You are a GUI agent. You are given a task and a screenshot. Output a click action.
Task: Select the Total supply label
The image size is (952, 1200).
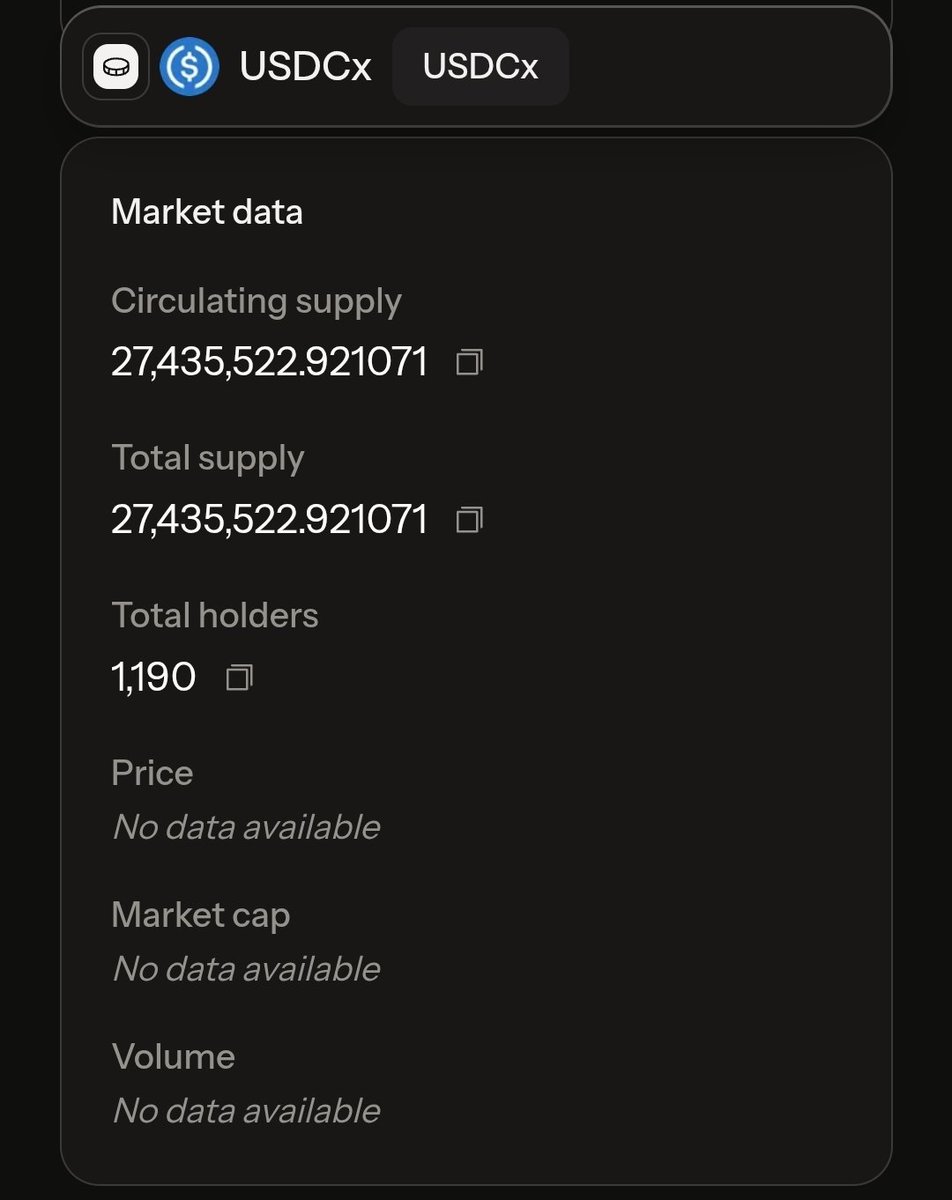(208, 458)
